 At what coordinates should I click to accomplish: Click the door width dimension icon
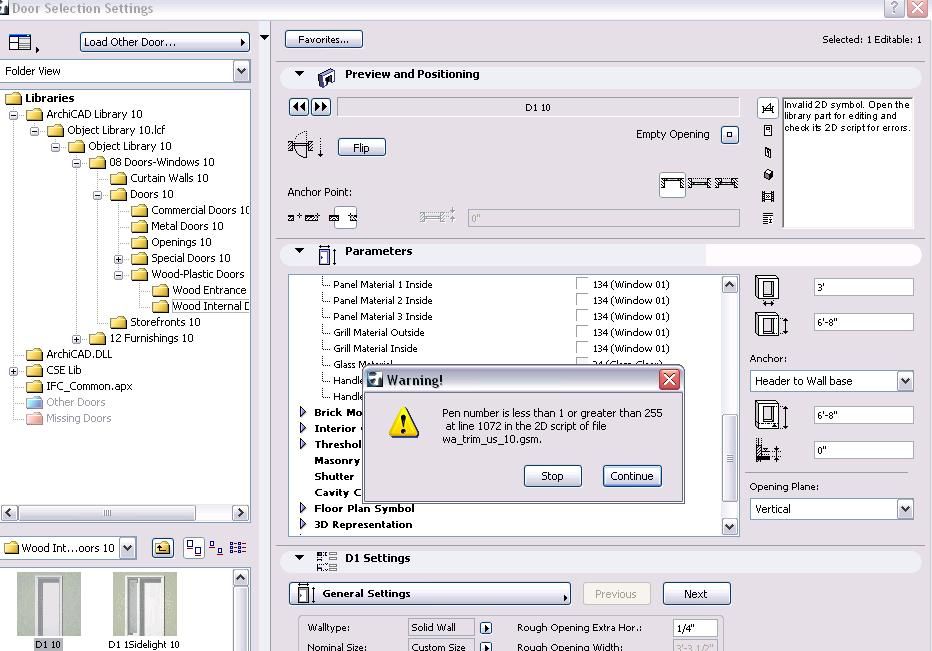coord(767,290)
